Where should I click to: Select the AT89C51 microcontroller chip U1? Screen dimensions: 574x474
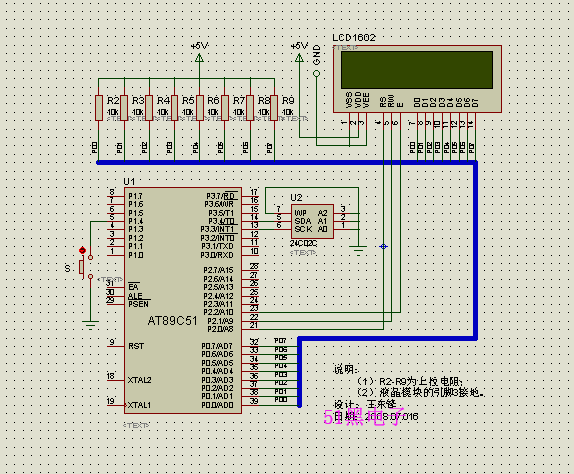pyautogui.click(x=183, y=301)
